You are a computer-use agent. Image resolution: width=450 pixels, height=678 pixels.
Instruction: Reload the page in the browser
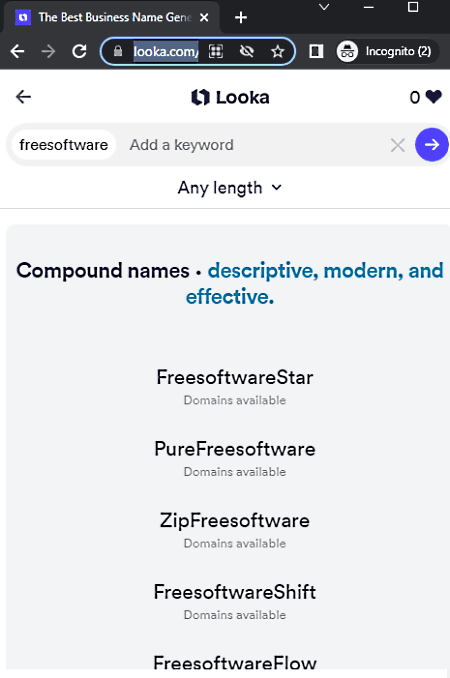pos(79,51)
